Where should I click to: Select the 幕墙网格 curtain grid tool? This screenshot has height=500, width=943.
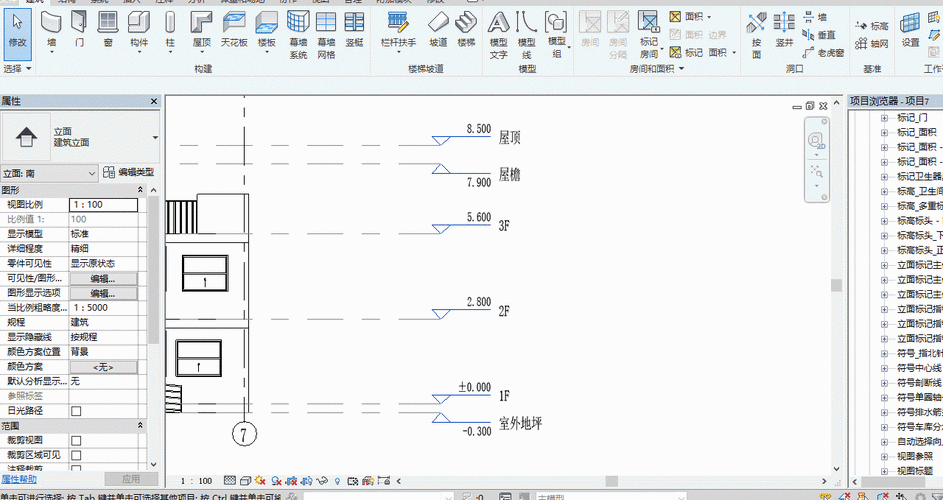[326, 35]
